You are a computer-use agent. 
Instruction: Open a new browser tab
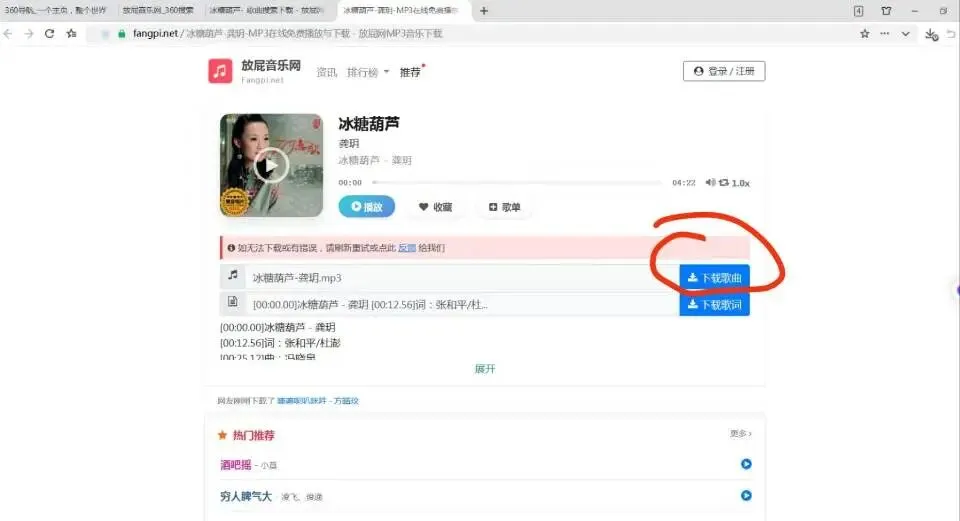(x=484, y=10)
